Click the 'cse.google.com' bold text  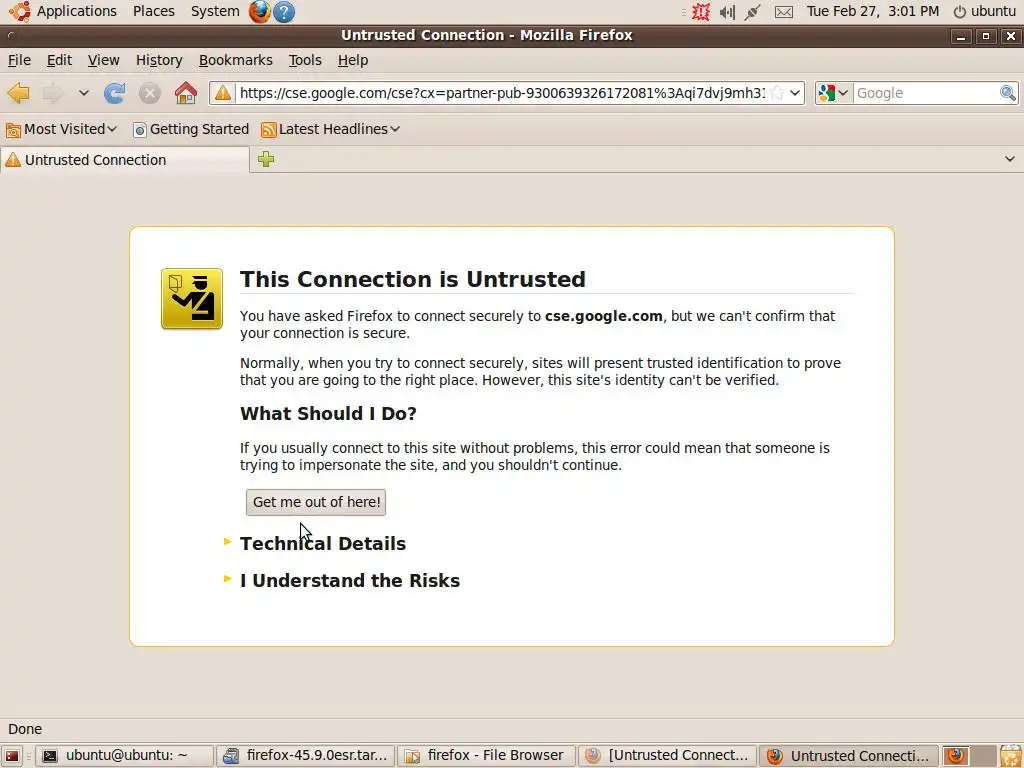603,316
